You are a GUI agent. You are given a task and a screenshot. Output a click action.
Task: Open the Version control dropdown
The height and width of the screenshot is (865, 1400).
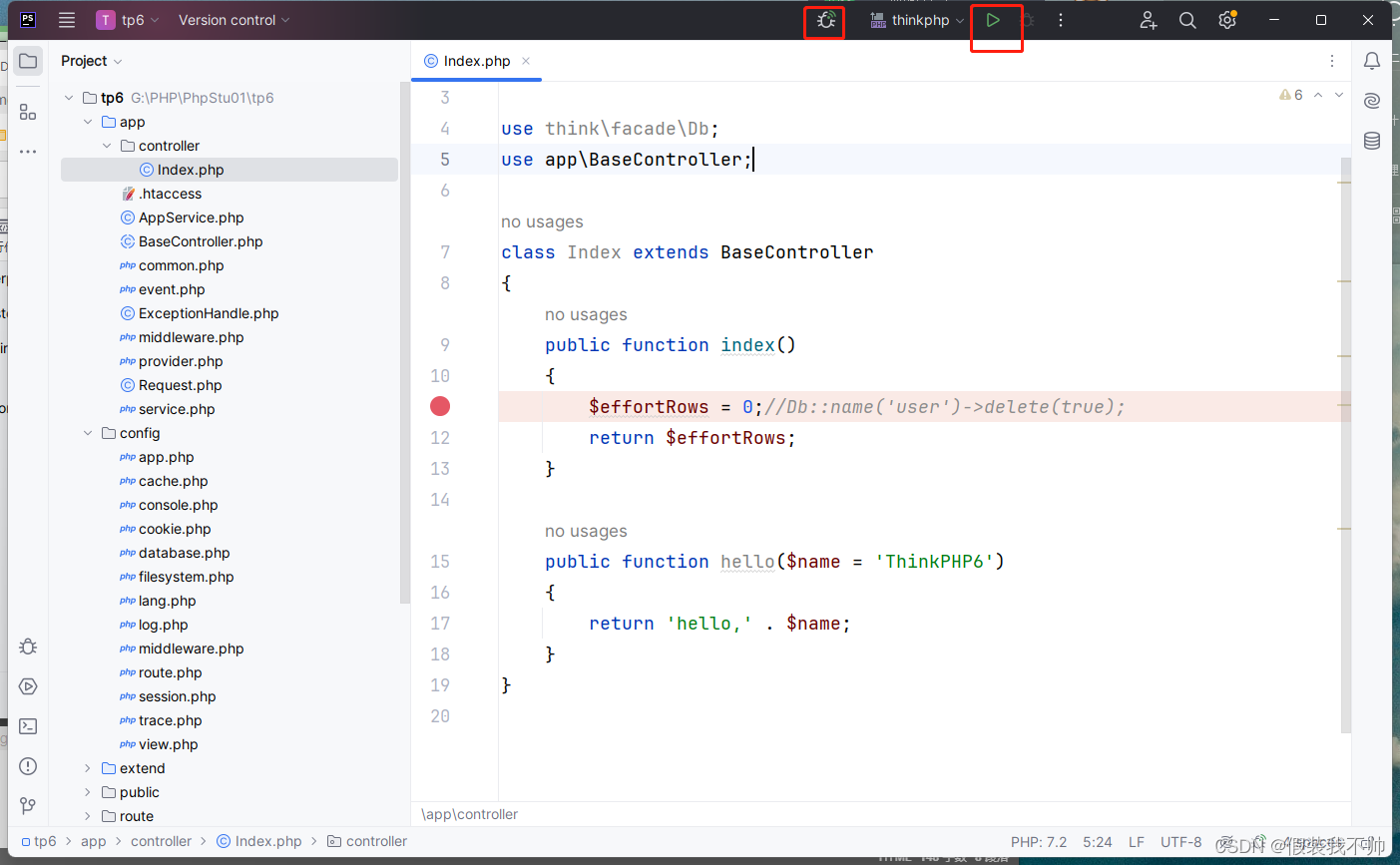[234, 20]
